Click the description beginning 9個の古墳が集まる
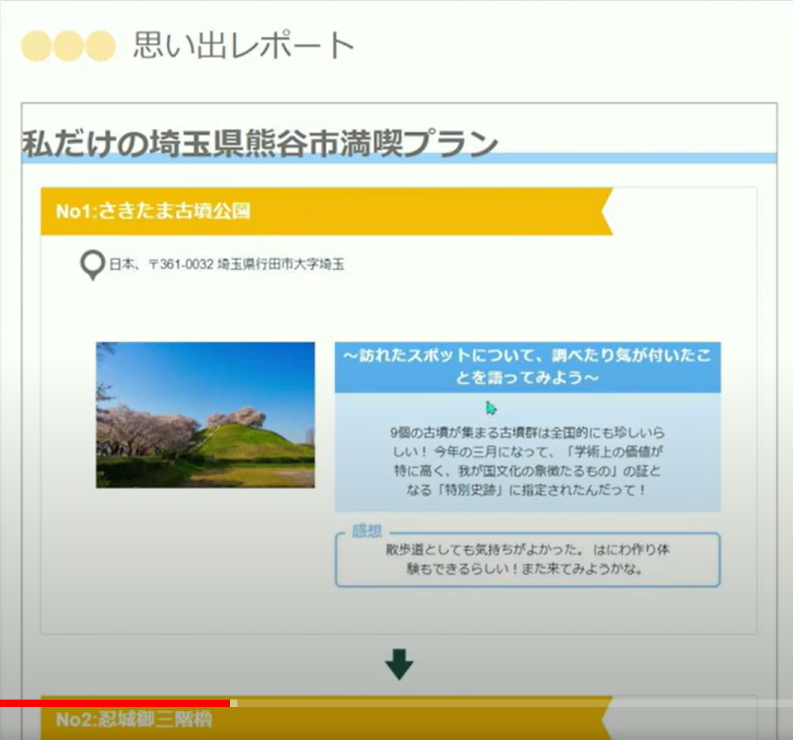Viewport: 793px width, 740px height. [x=527, y=461]
